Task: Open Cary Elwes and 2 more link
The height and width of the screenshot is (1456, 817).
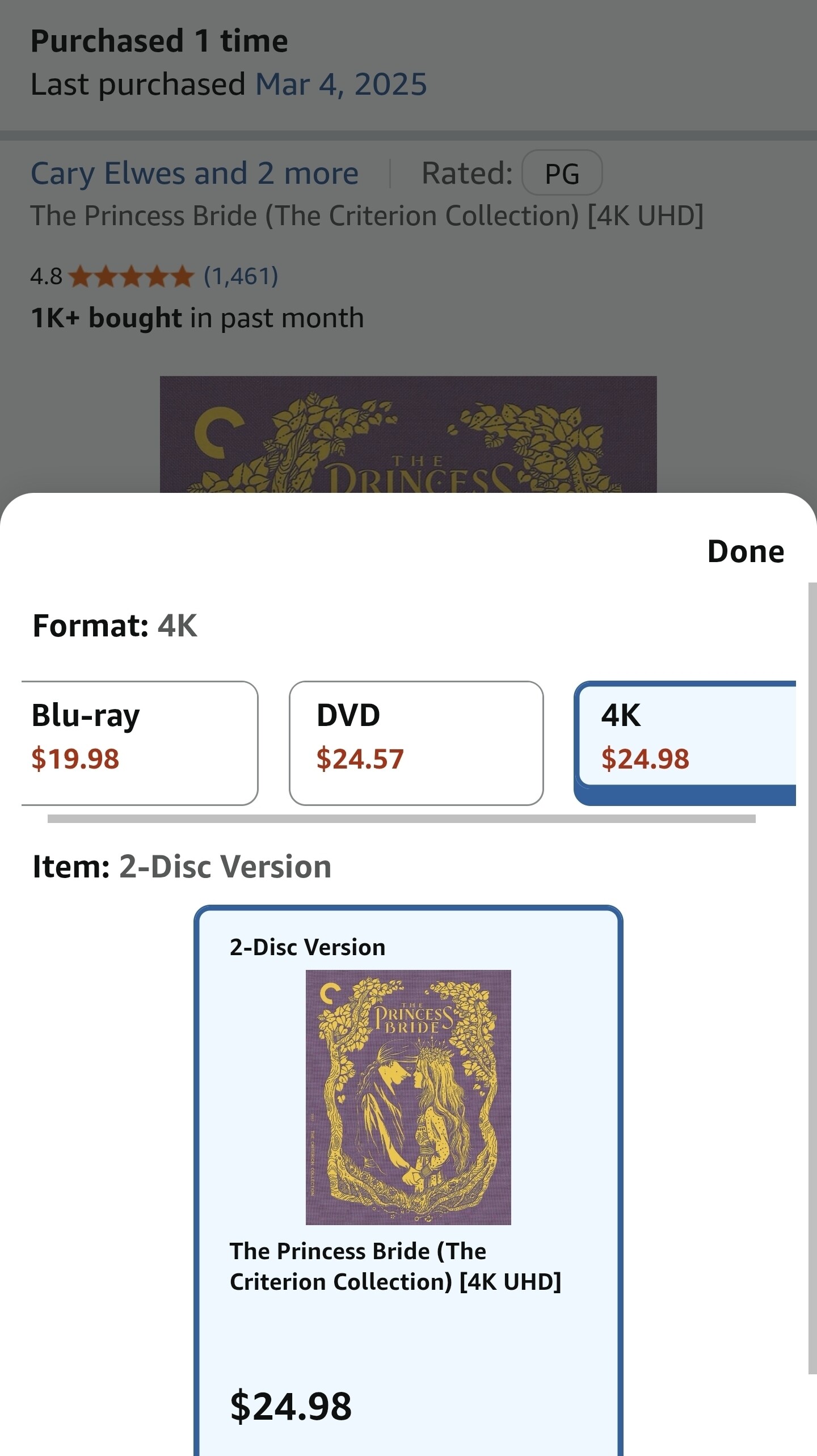Action: 195,173
